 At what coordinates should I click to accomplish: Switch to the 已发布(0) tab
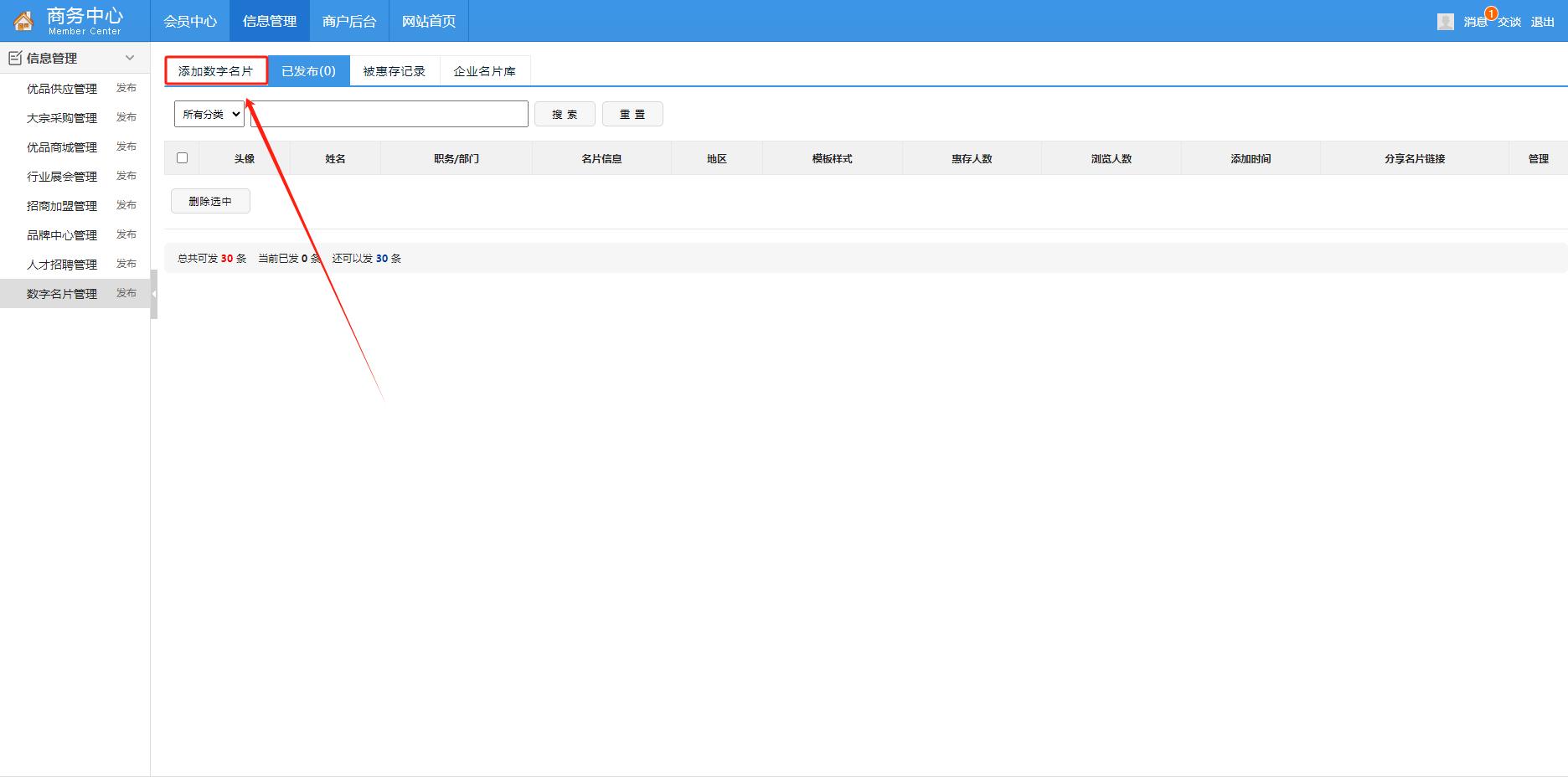(308, 71)
